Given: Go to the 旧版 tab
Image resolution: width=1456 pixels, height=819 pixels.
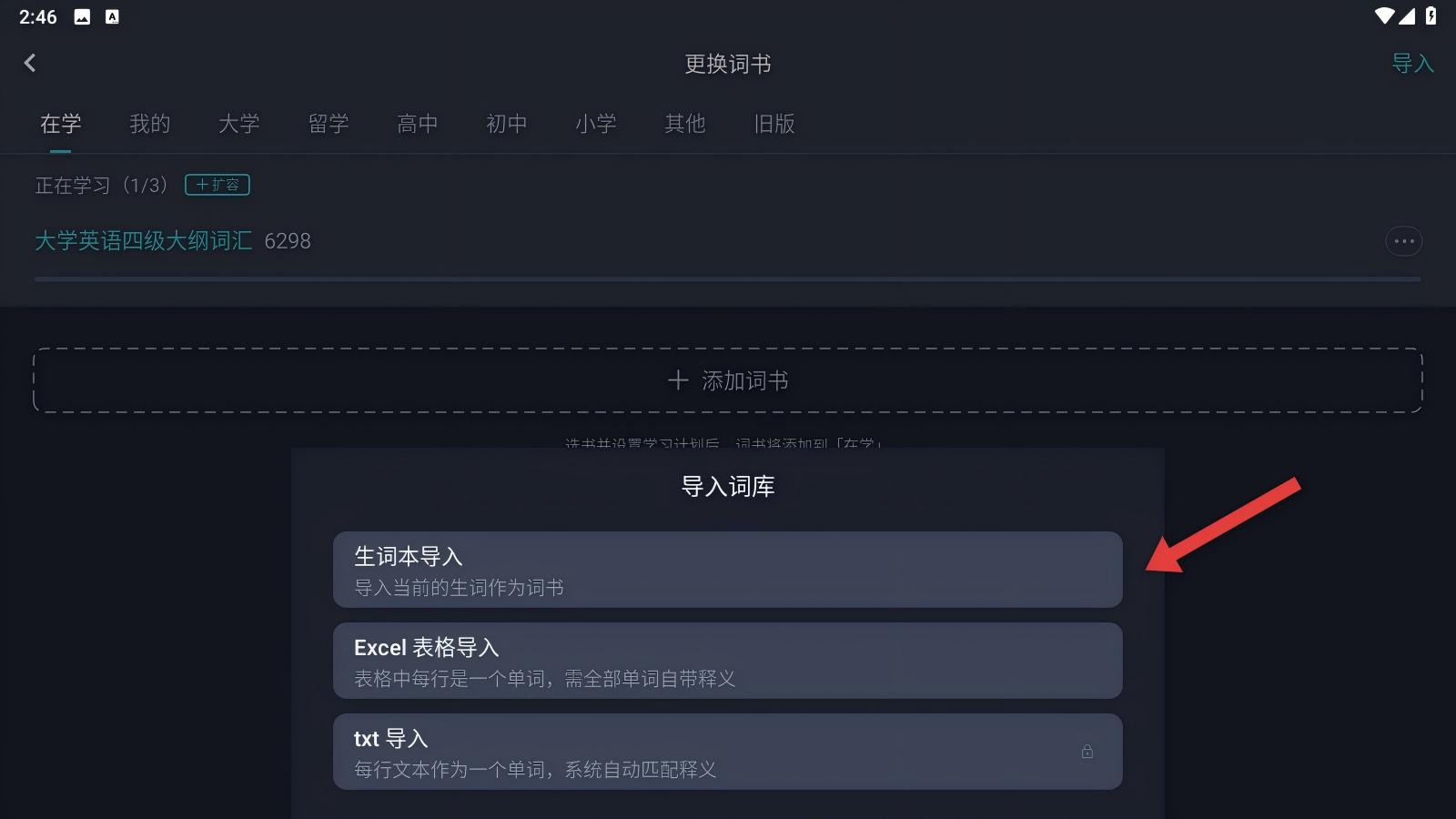Looking at the screenshot, I should 773,124.
